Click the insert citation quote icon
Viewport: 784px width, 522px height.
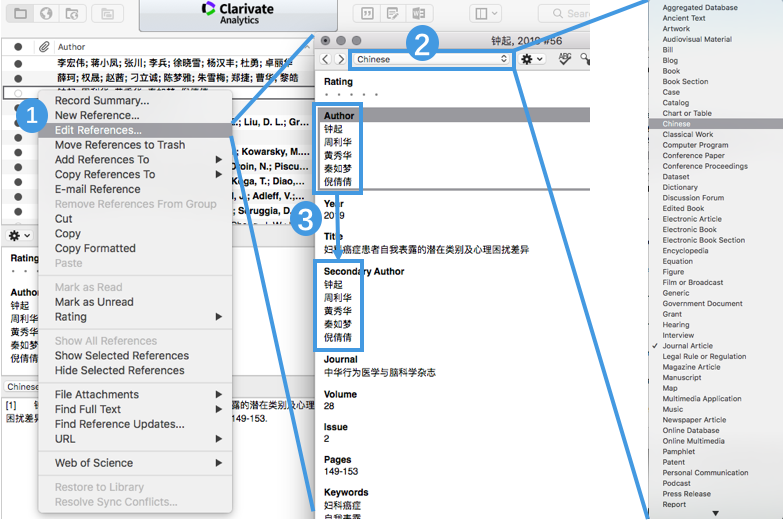coord(367,13)
